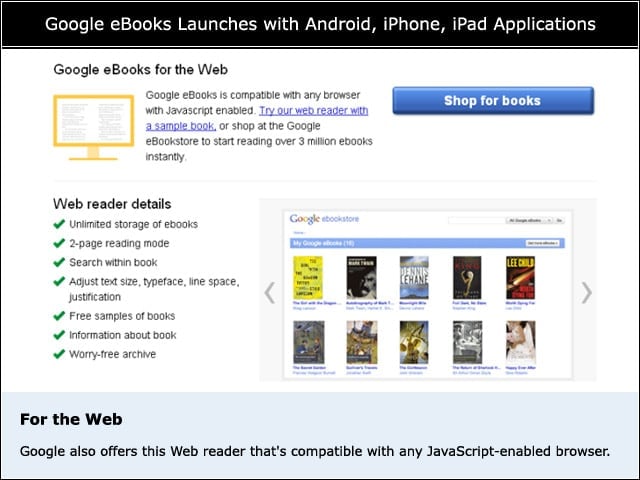This screenshot has height=480, width=640.
Task: Advance to the next carousel screenshot
Action: pos(586,292)
